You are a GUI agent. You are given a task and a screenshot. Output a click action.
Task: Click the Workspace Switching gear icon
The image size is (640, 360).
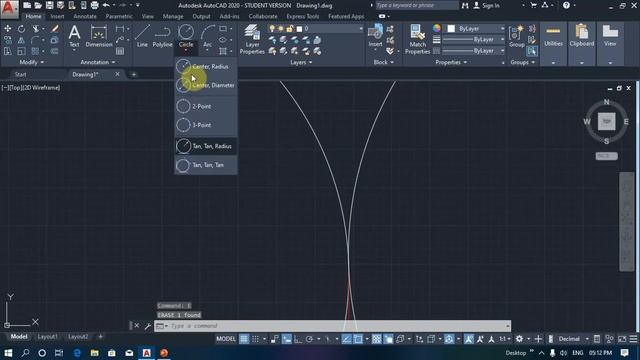pos(519,339)
